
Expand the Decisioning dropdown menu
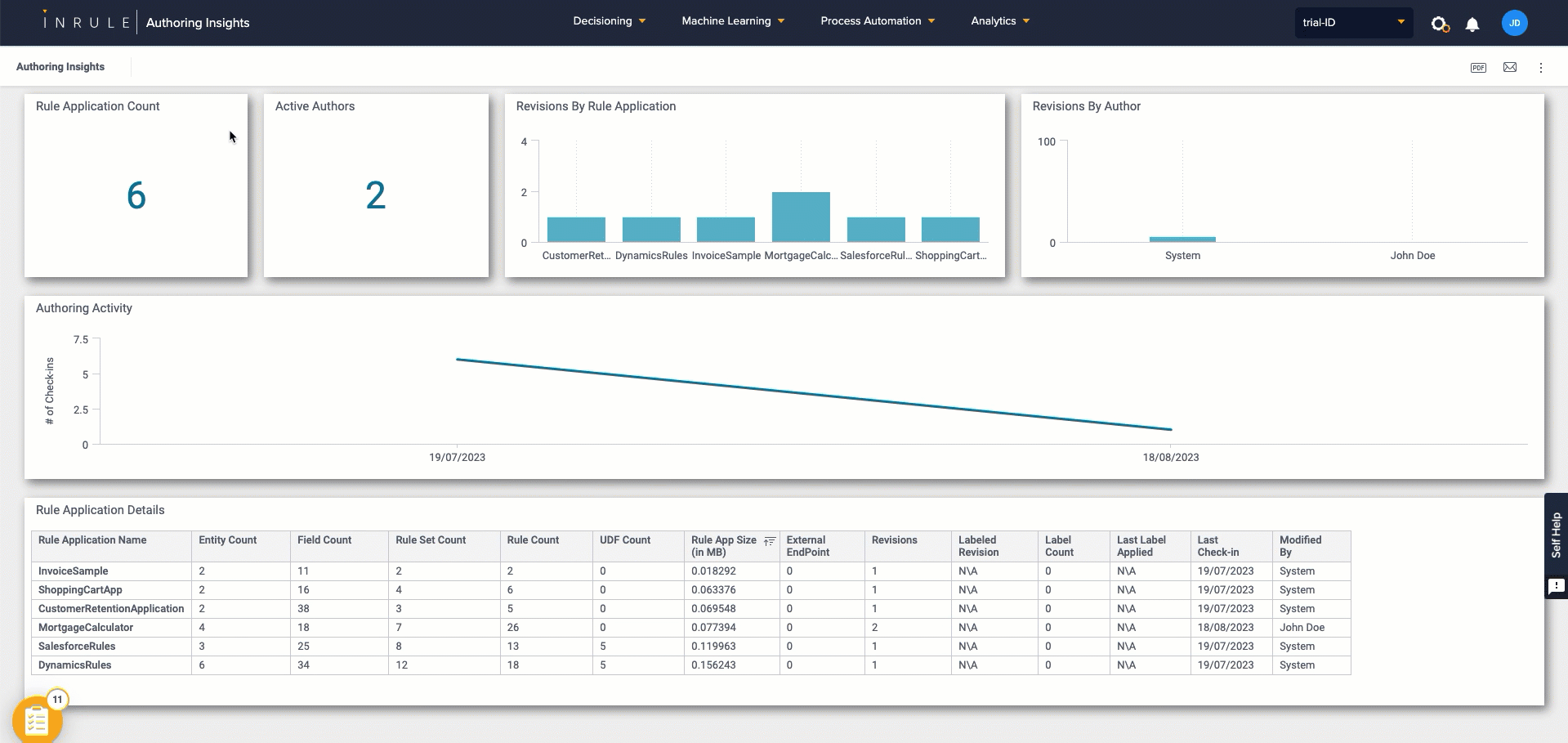click(610, 21)
